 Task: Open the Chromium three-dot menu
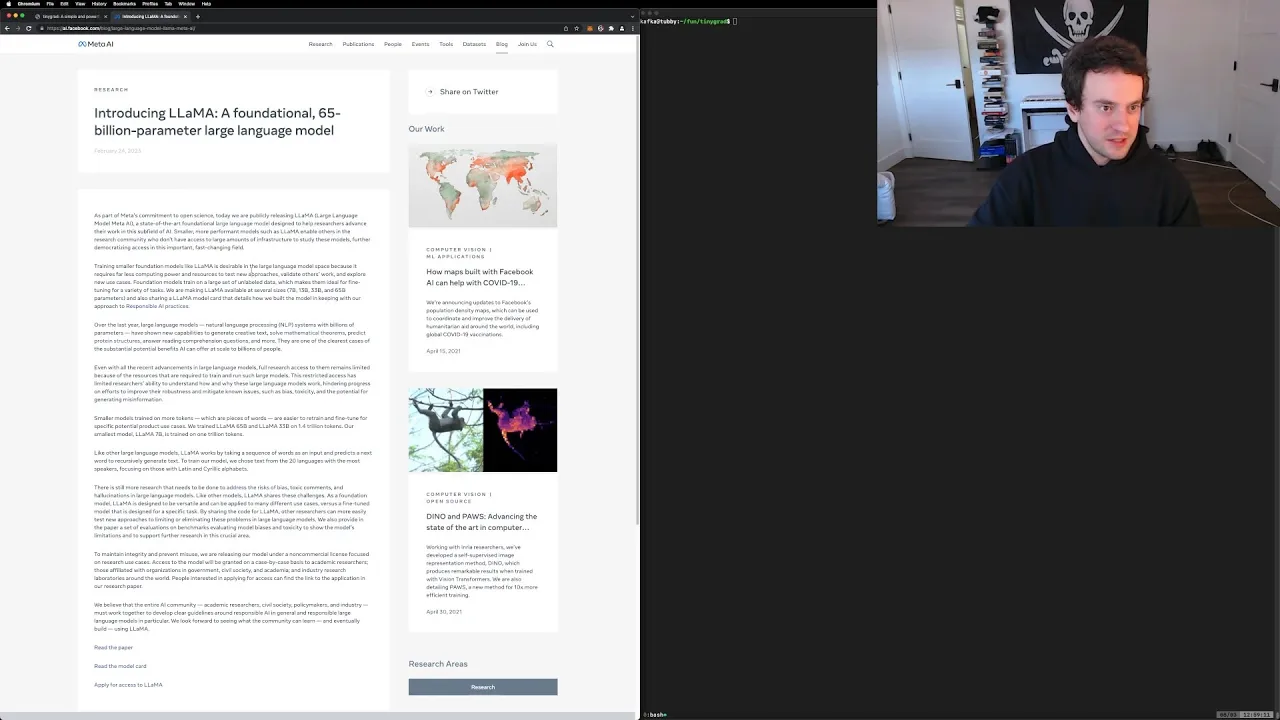[633, 28]
